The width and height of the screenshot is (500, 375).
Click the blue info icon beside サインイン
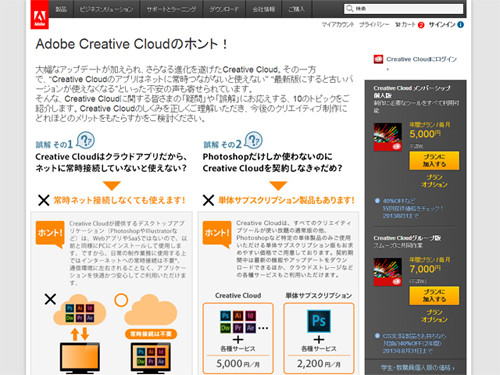[460, 25]
